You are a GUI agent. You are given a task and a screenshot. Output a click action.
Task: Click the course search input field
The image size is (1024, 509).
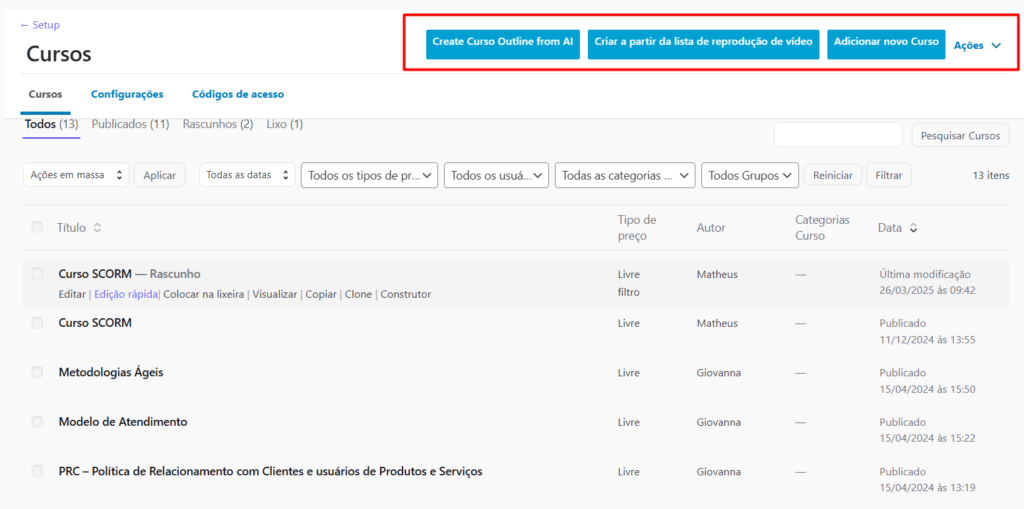837,135
